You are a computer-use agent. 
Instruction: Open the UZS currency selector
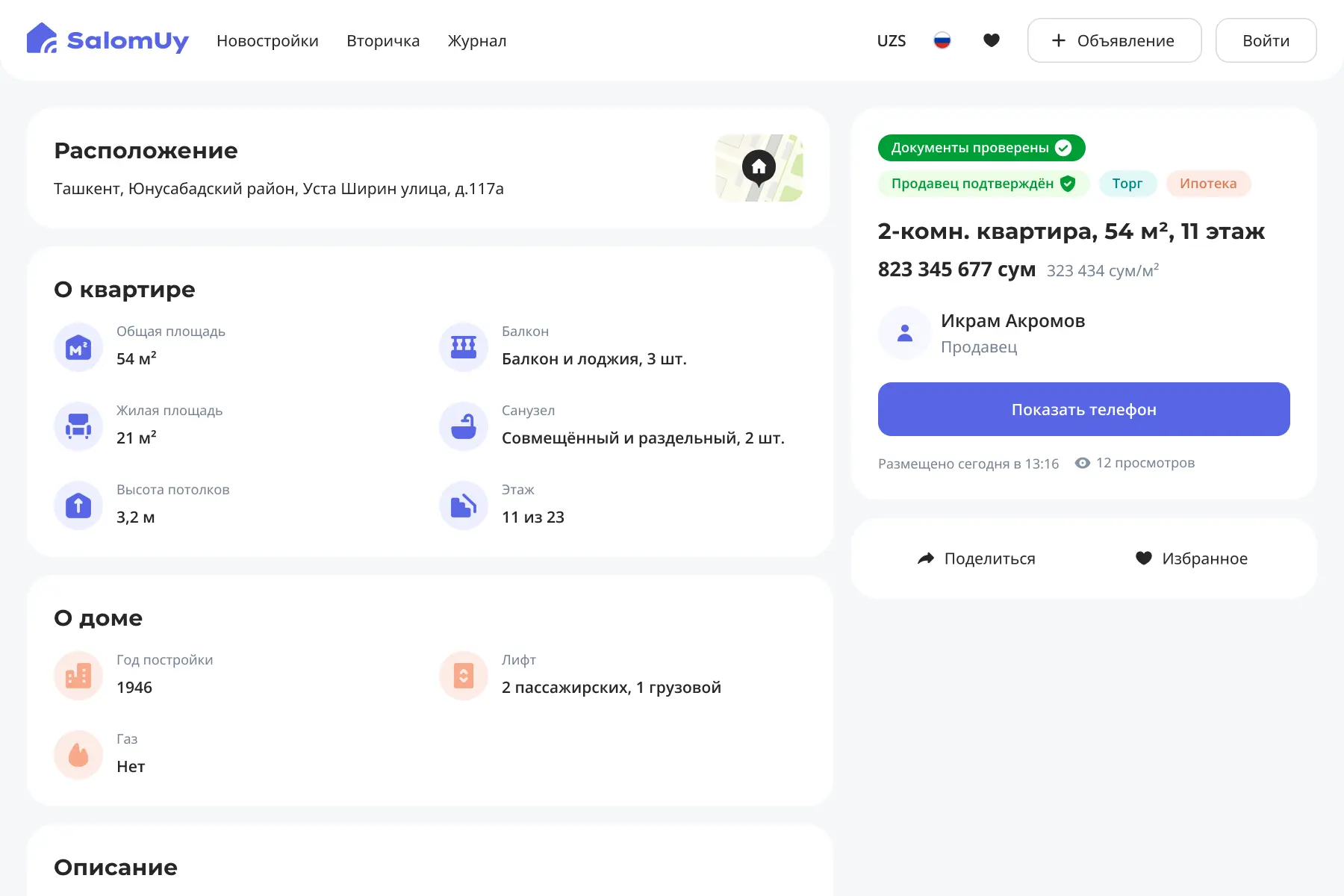(891, 40)
